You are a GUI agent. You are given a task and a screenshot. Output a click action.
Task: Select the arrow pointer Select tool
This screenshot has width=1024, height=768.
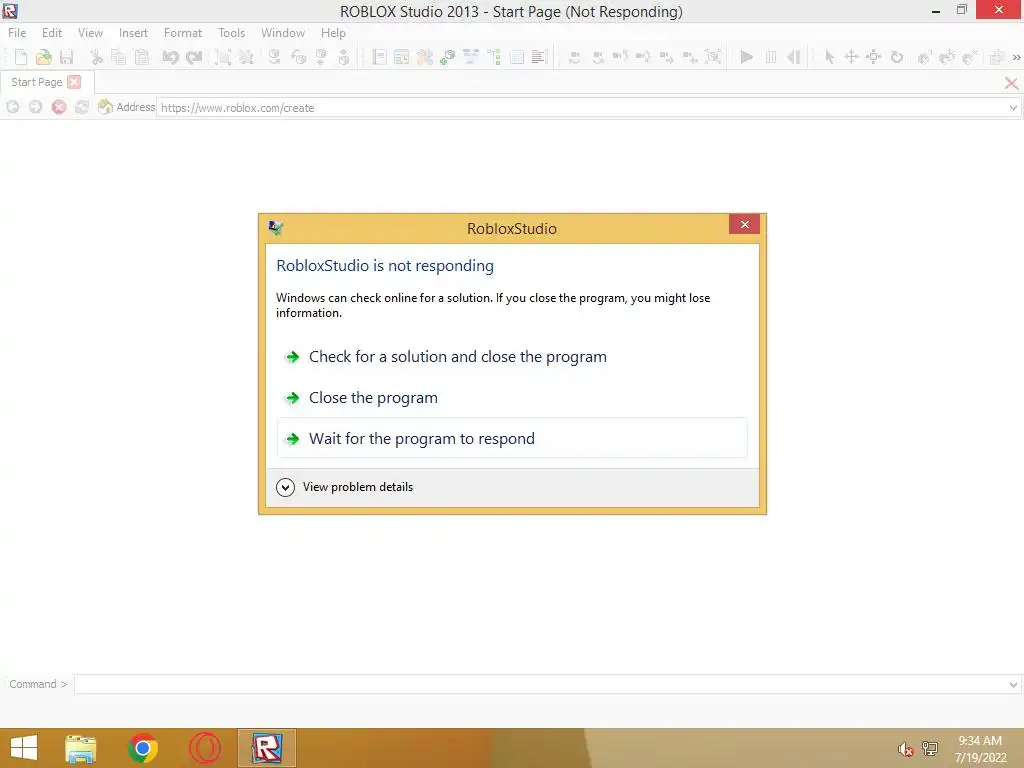[829, 57]
